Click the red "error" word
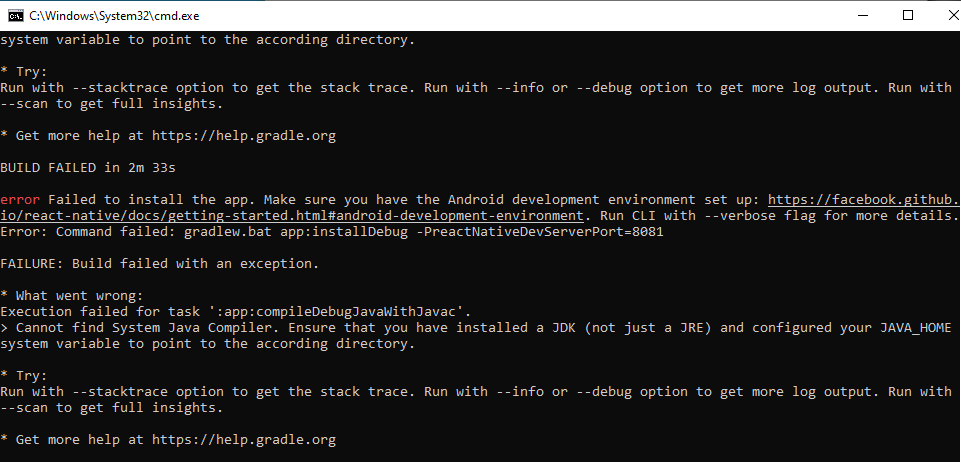Viewport: 961px width, 462px height. pyautogui.click(x=20, y=200)
